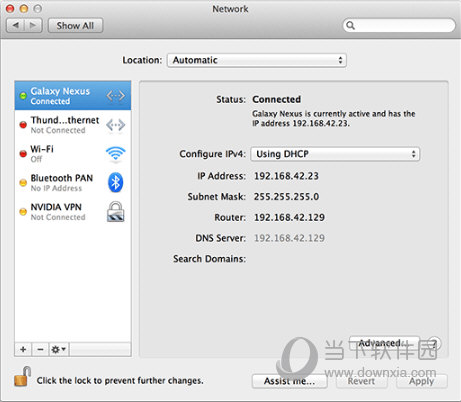Click the forward navigation arrow
The image size is (461, 402).
coord(33,25)
